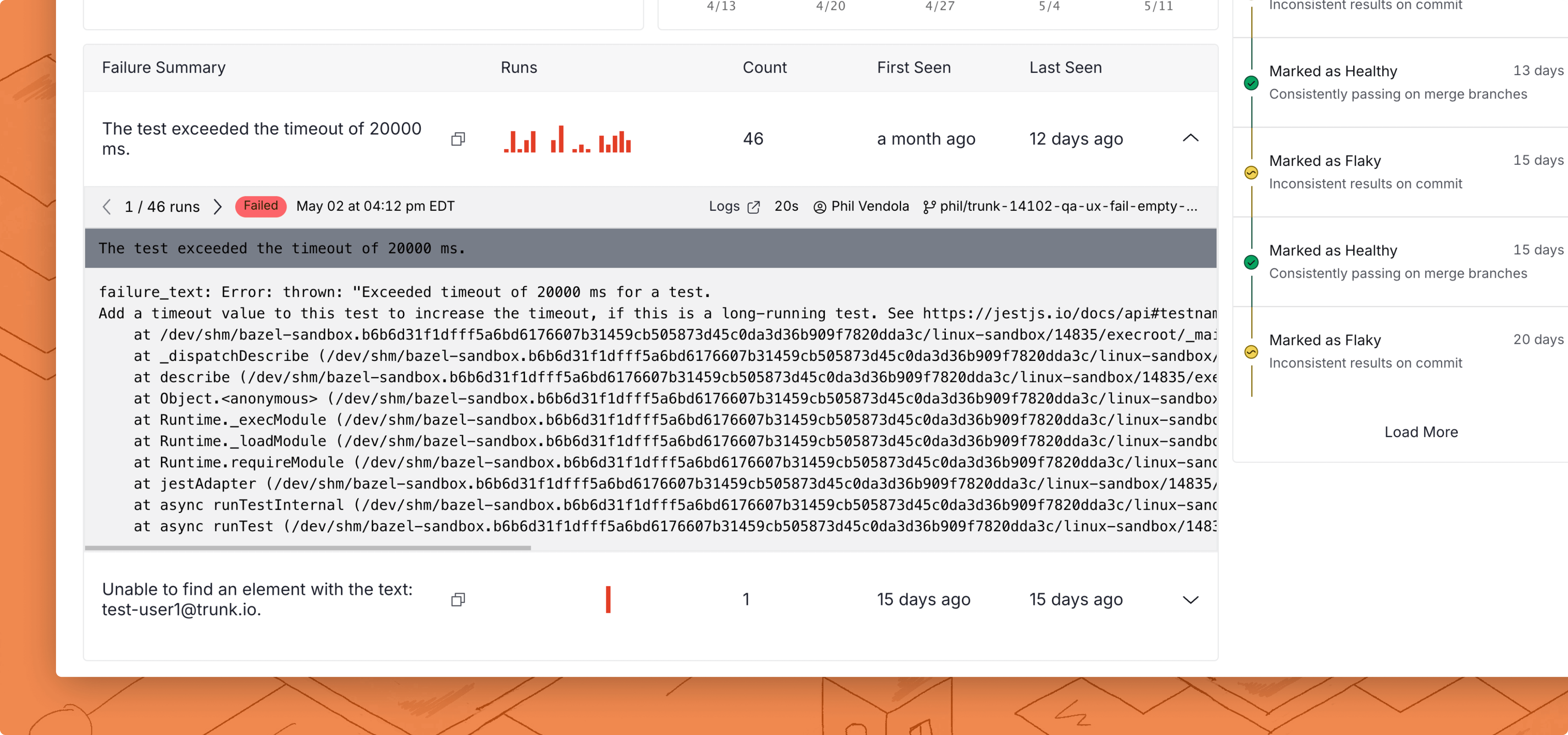Image resolution: width=1568 pixels, height=735 pixels.
Task: Collapse the timeout failure row
Action: tap(1190, 138)
